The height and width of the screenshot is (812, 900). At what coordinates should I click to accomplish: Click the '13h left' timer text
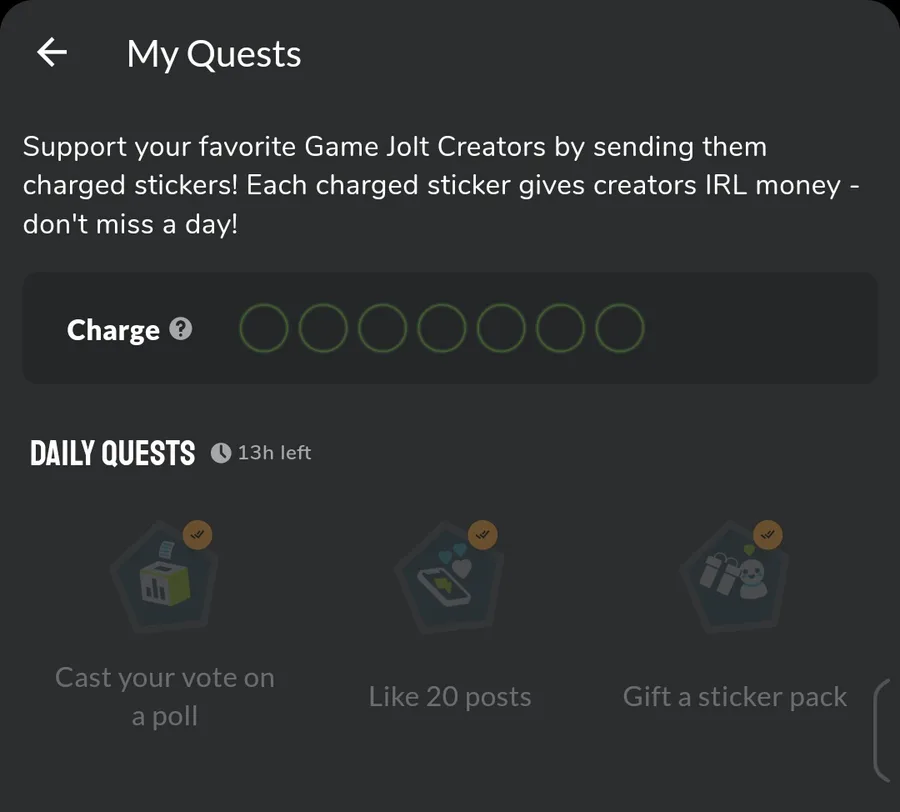pyautogui.click(x=274, y=453)
